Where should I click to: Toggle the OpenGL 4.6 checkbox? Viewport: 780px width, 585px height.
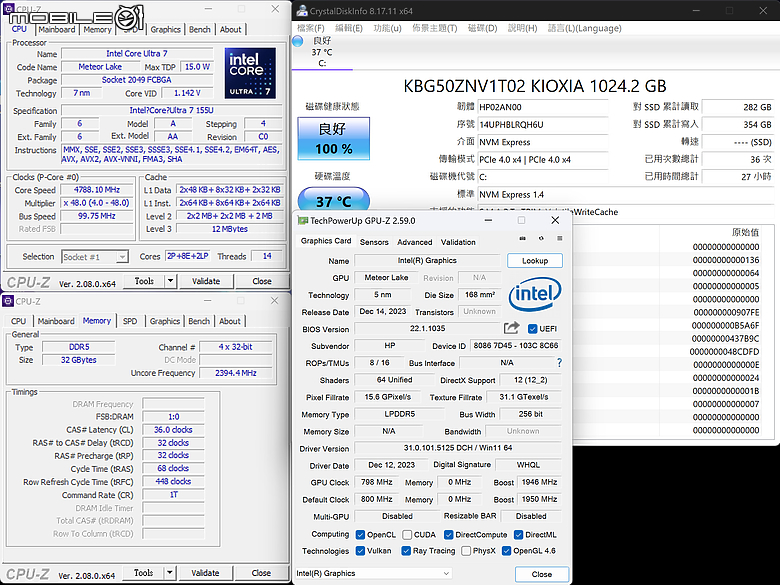pos(506,551)
